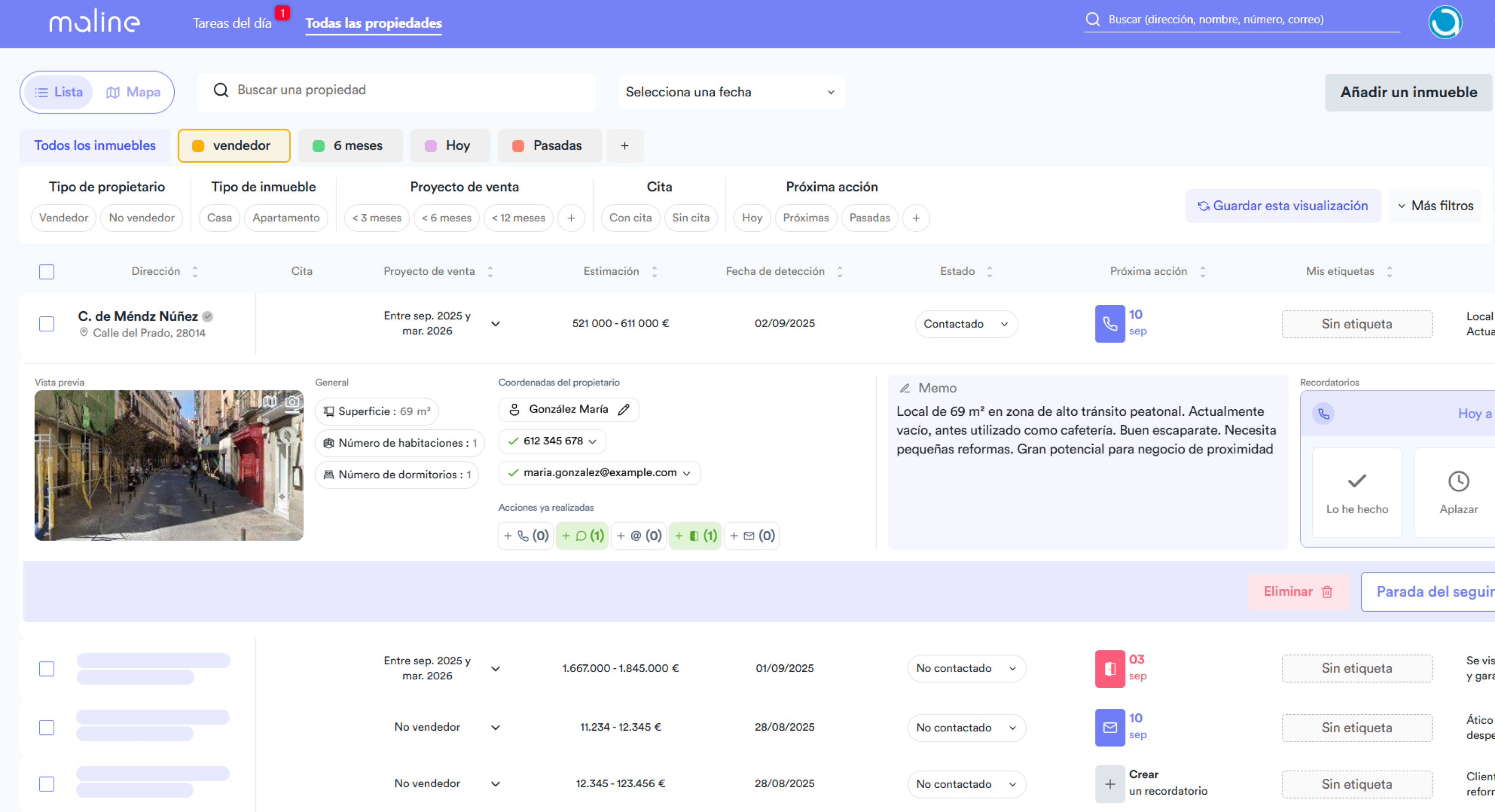
Task: Check the box for C. de Méndz Núñez
Action: tap(47, 323)
